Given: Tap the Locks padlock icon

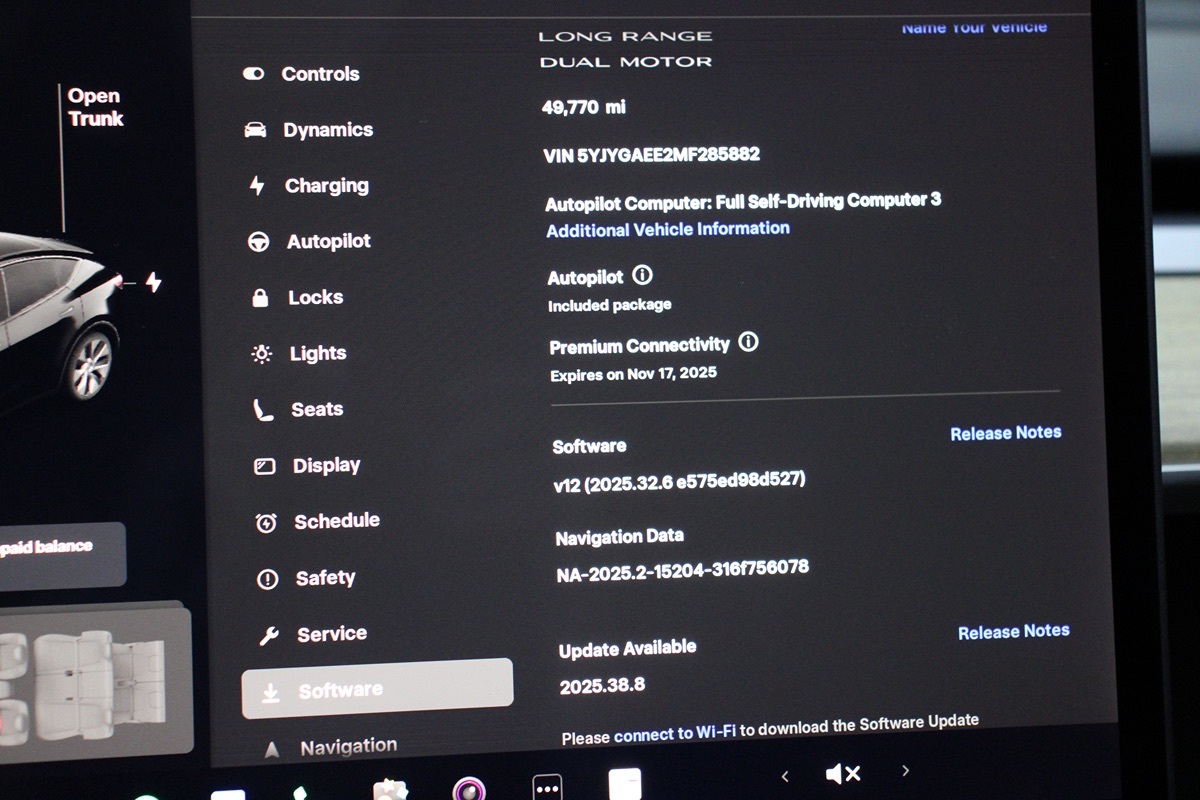Looking at the screenshot, I should point(260,298).
